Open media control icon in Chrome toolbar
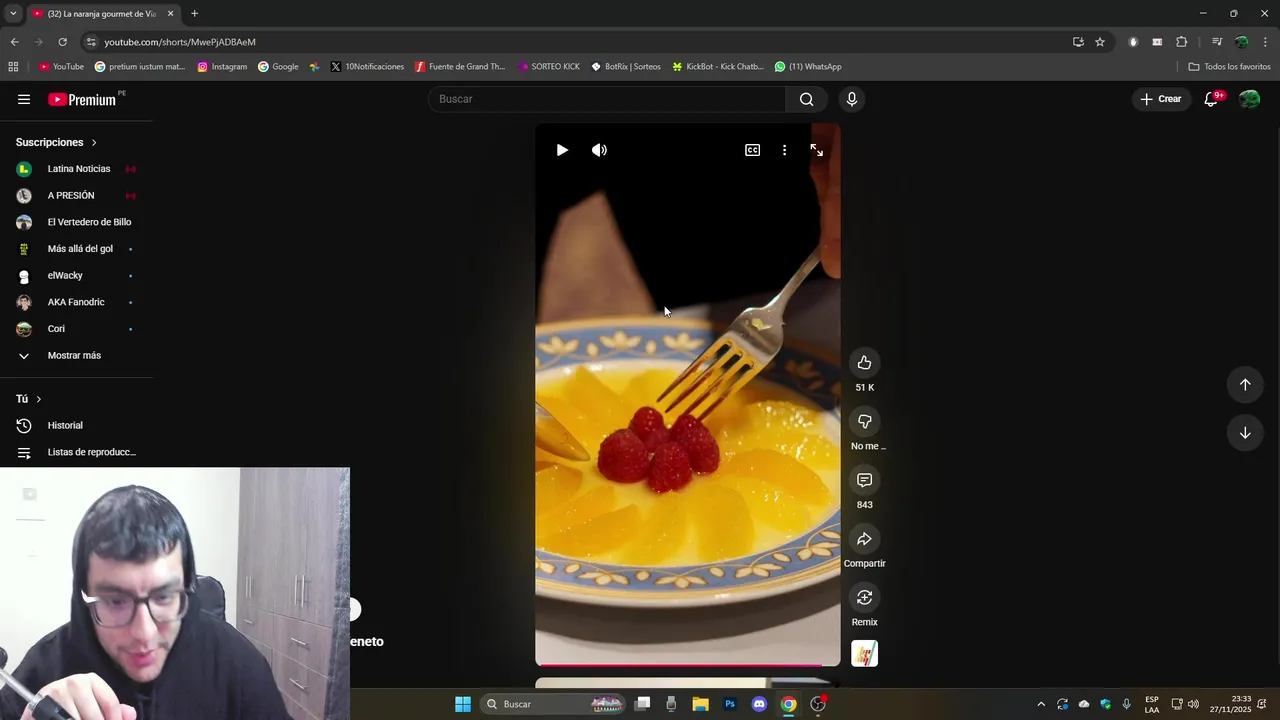 (1217, 42)
